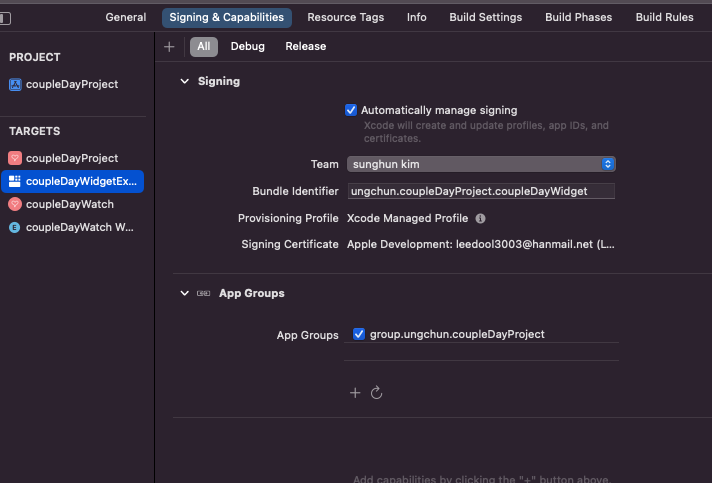Select the Signing & Capabilities tab

(x=227, y=18)
